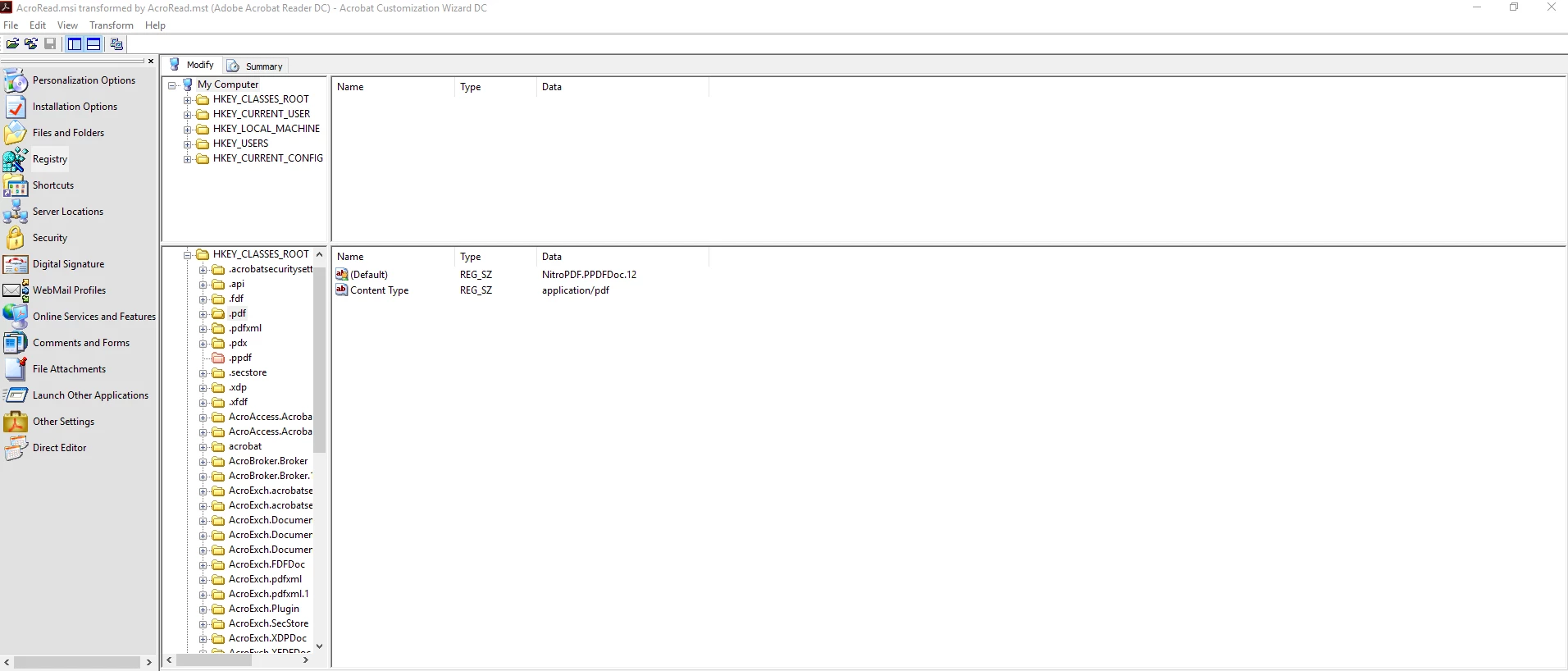Click the NitroPDF.PPDFDoc.12 data cell

coord(589,275)
